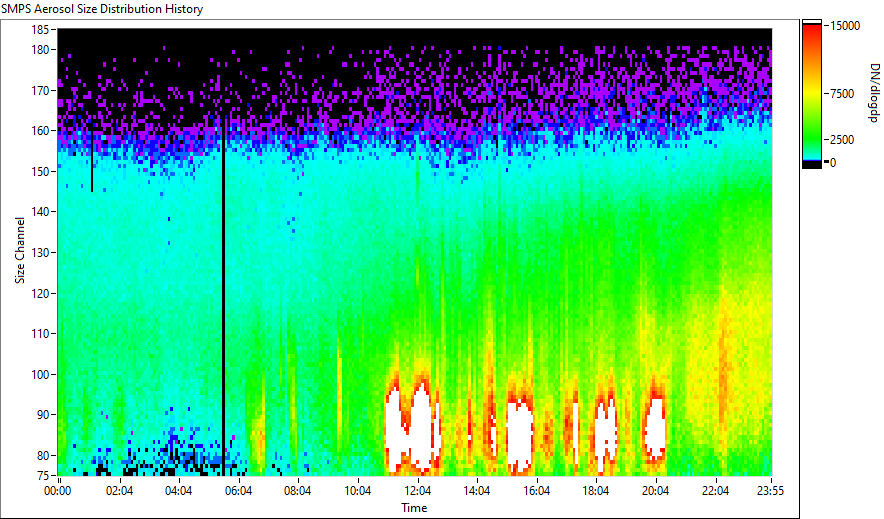Click time axis label 00:00
This screenshot has width=884, height=519.
(58, 491)
